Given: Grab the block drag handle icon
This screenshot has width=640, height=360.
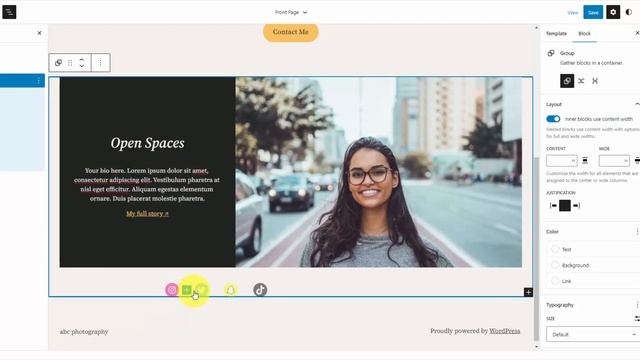Looking at the screenshot, I should [70, 63].
